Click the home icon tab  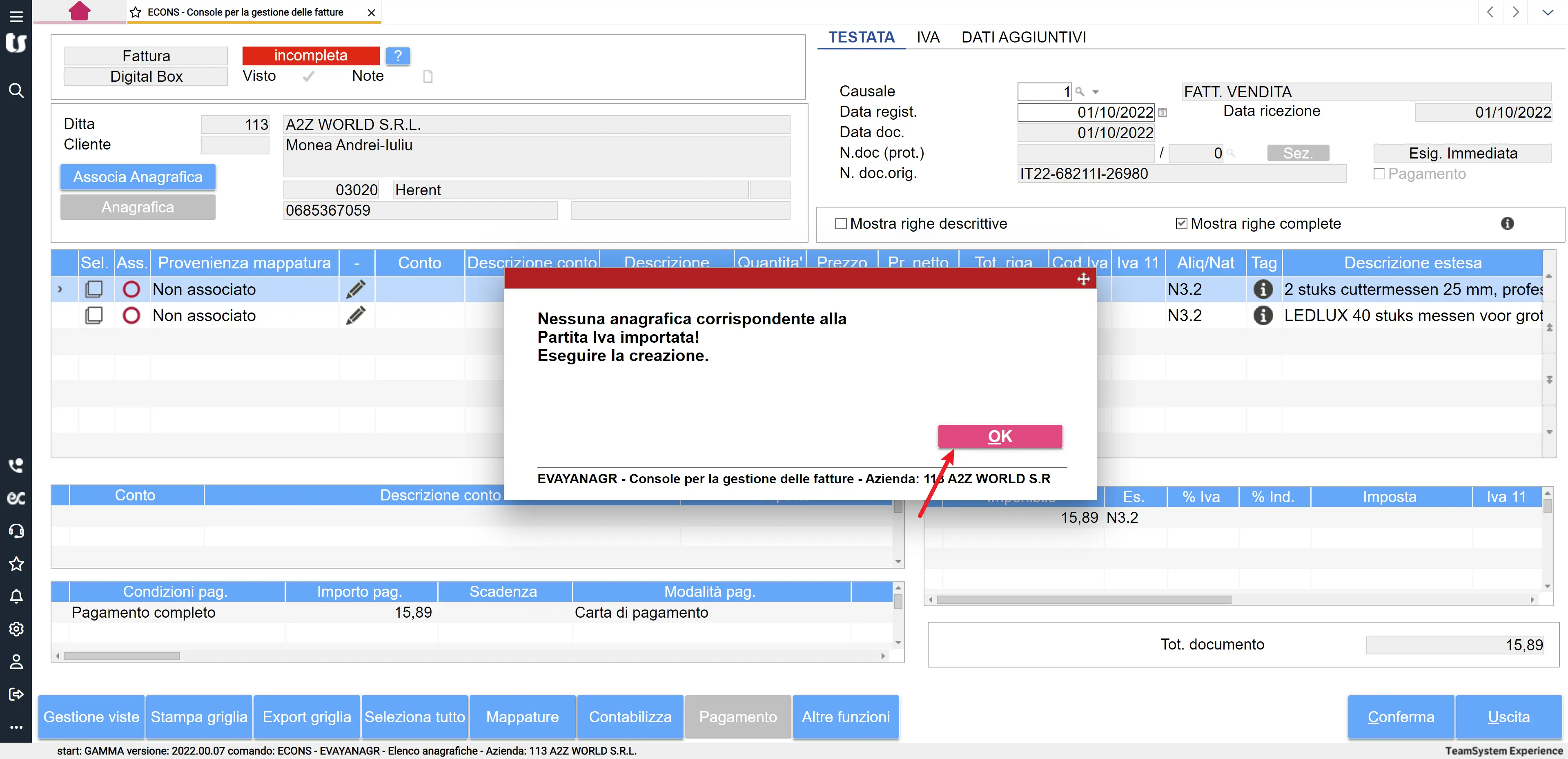coord(80,11)
